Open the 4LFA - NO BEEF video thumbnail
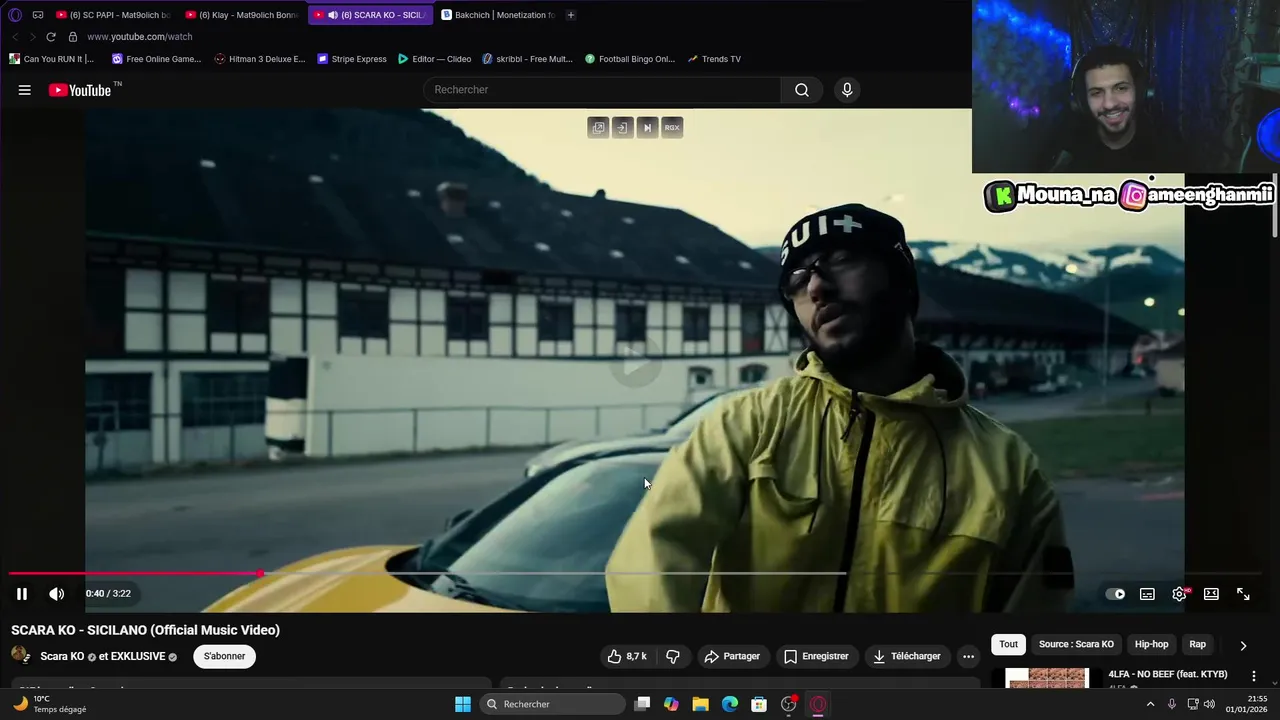This screenshot has height=720, width=1280. [x=1046, y=678]
